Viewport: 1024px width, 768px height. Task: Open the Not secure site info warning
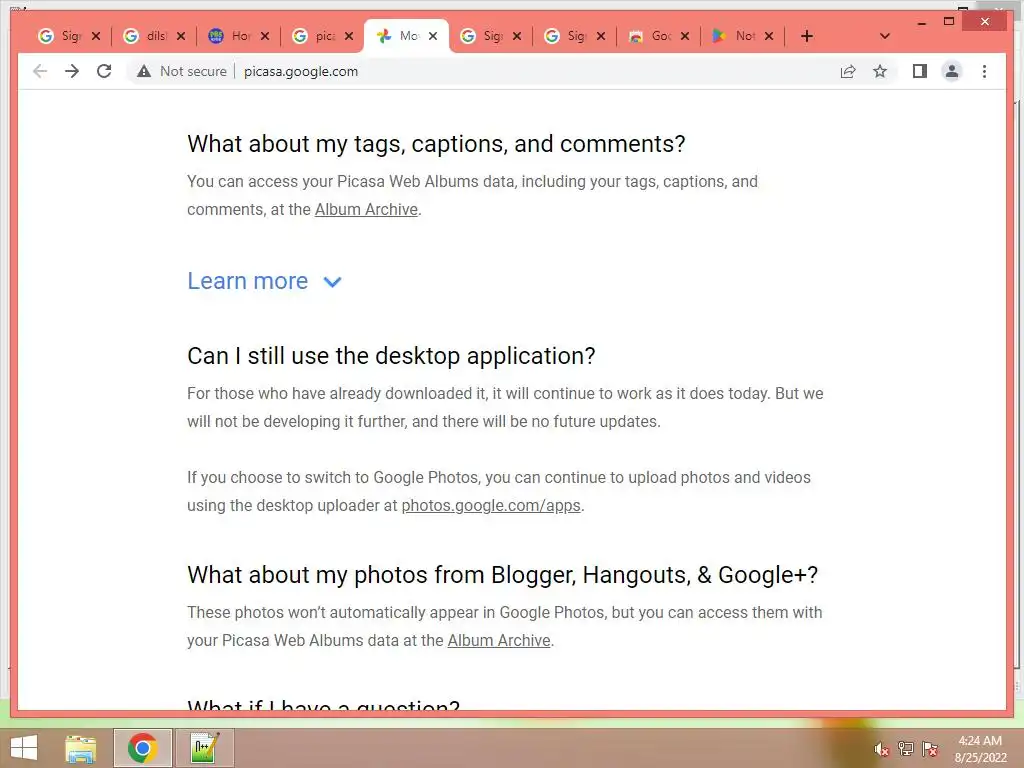182,71
